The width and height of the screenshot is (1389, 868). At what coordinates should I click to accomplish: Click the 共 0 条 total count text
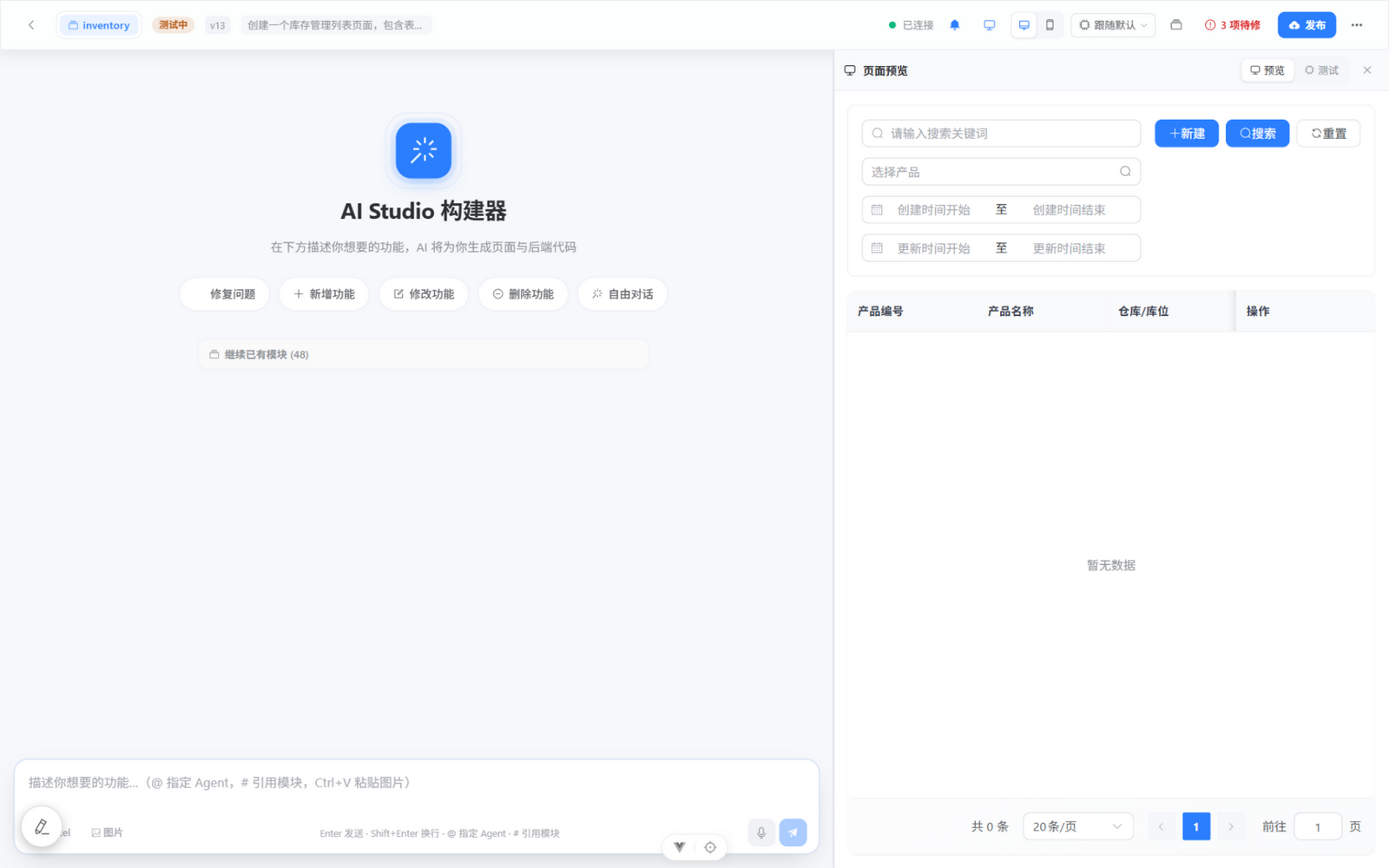tap(990, 826)
